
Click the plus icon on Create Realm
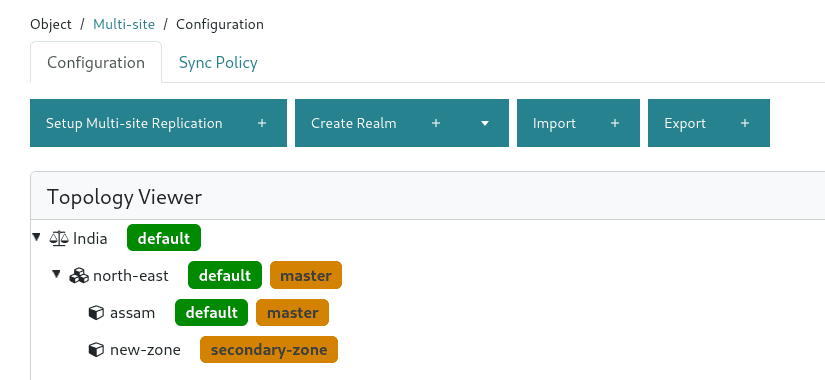[436, 123]
